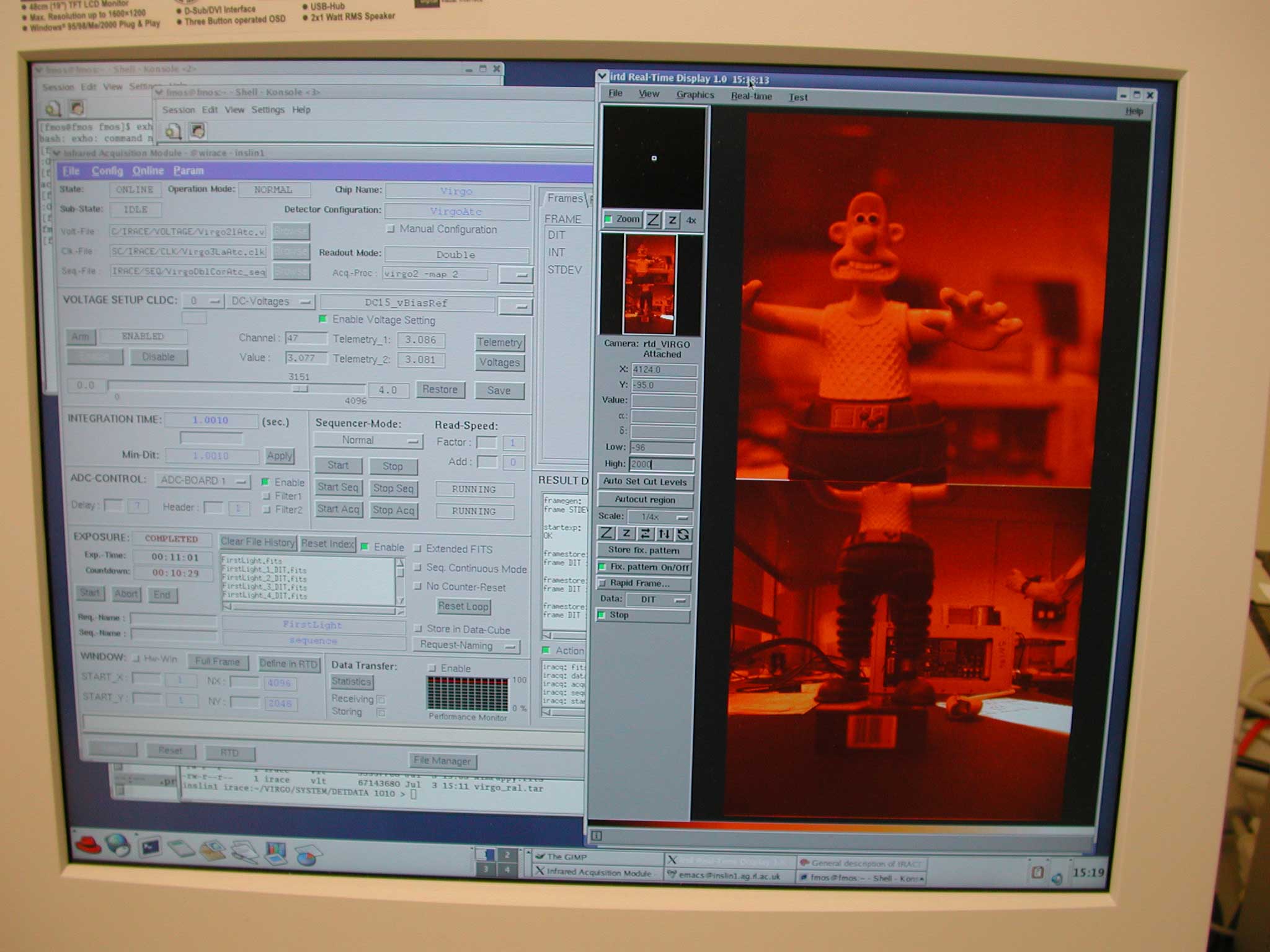Click the large Z zoom-in icon beside Zoom
This screenshot has width=1270, height=952.
[653, 220]
